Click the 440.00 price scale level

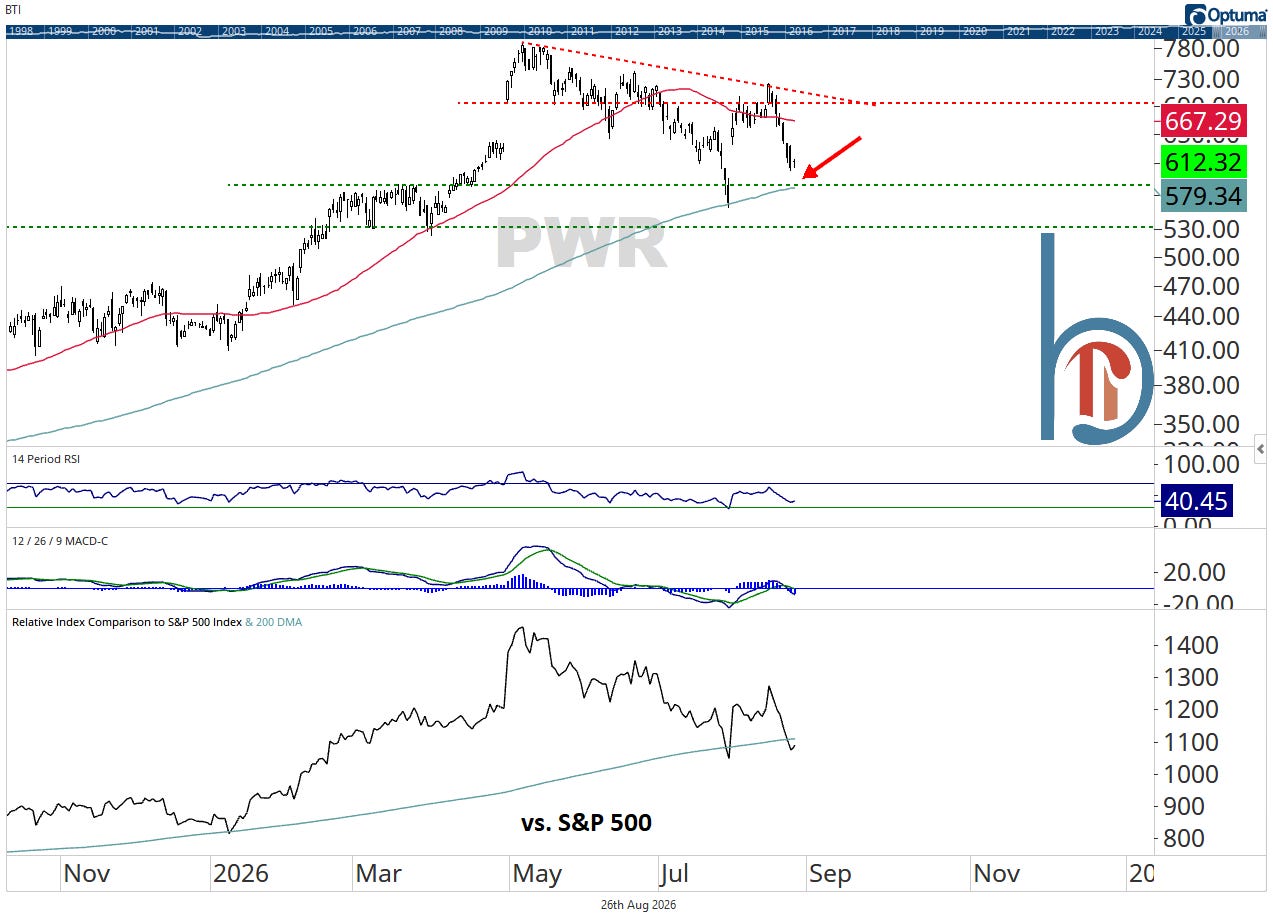tap(1200, 316)
